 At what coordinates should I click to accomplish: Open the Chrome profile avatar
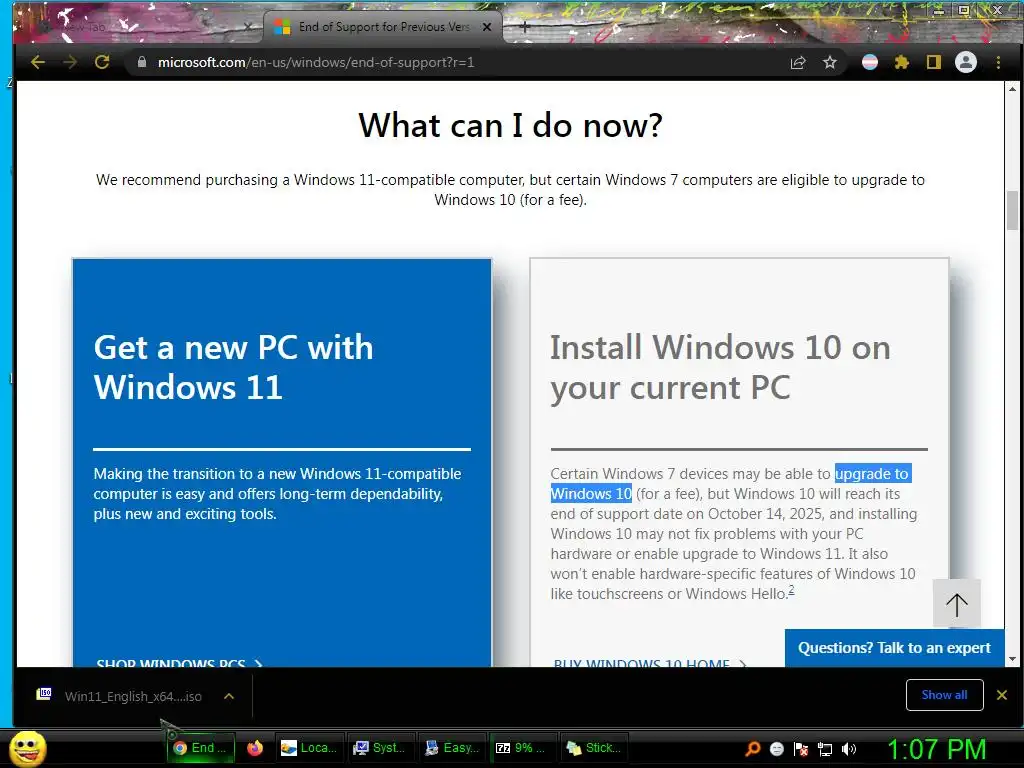966,63
